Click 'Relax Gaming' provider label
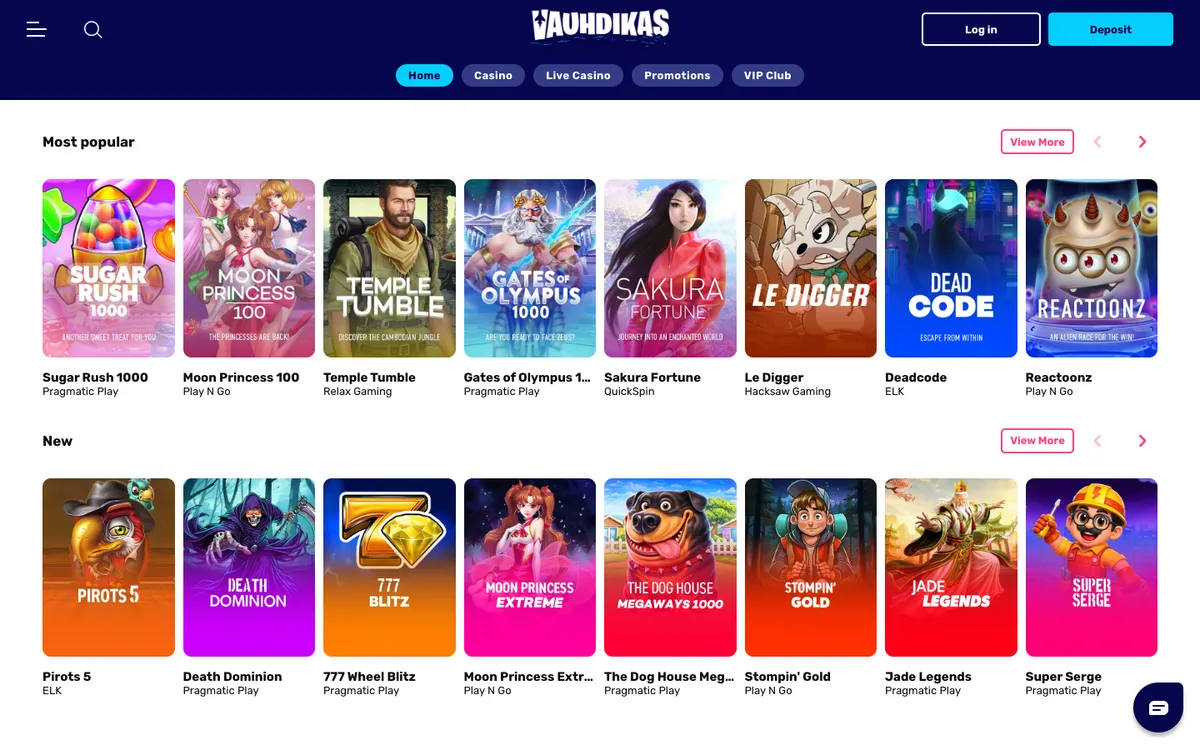 pyautogui.click(x=358, y=392)
